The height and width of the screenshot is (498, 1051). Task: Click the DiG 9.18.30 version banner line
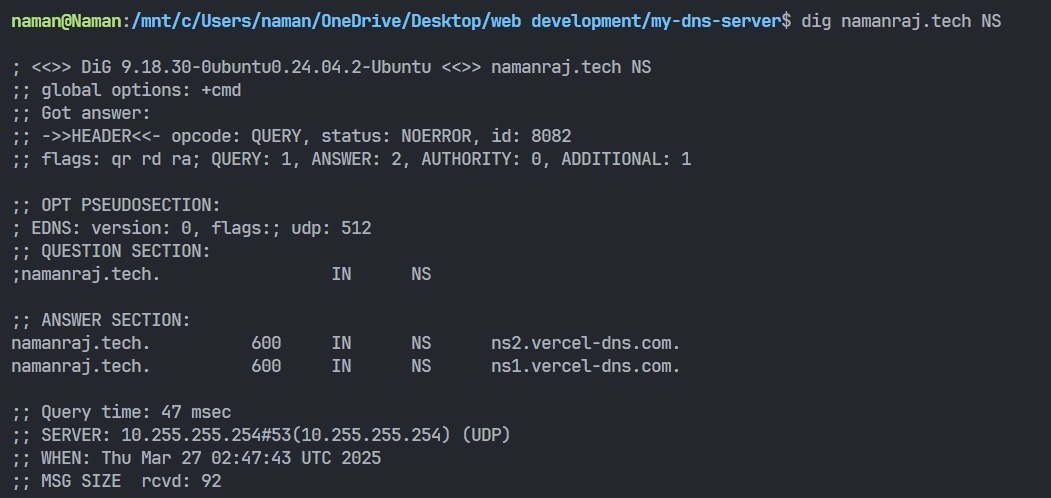click(x=331, y=68)
